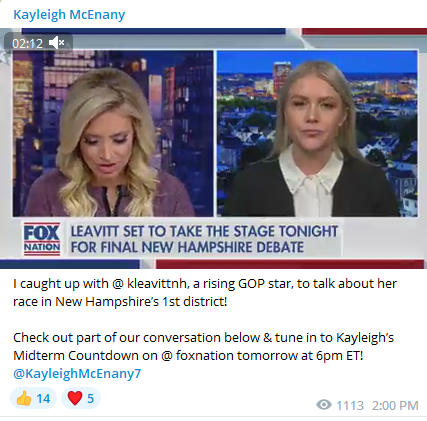Click the right video pane with city backdrop
The height and width of the screenshot is (421, 427).
pyautogui.click(x=317, y=133)
